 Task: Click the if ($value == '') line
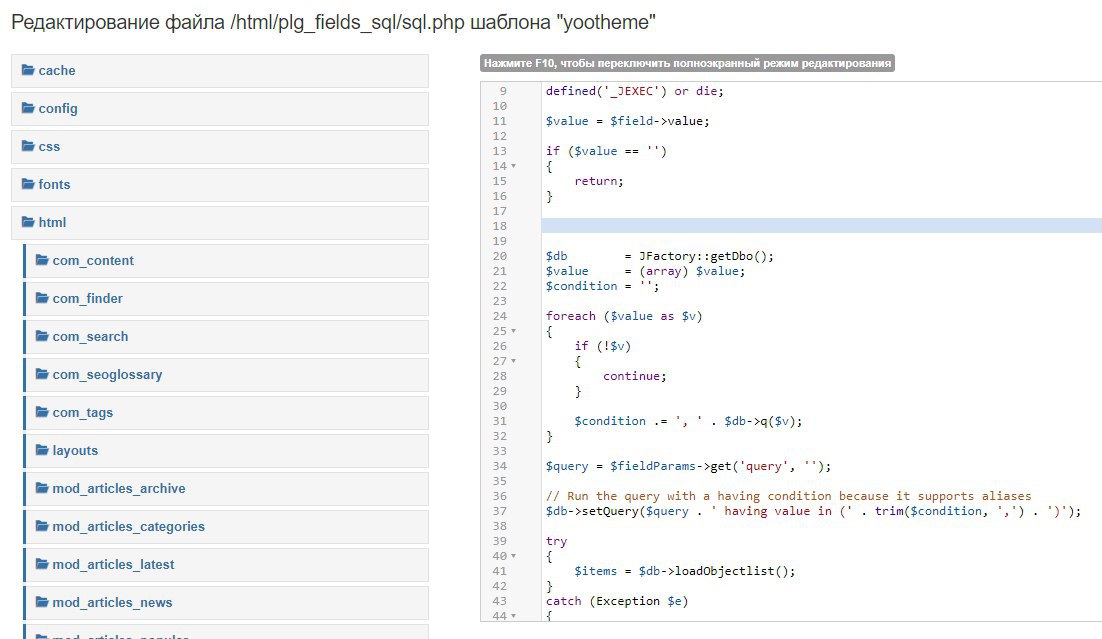pos(606,150)
